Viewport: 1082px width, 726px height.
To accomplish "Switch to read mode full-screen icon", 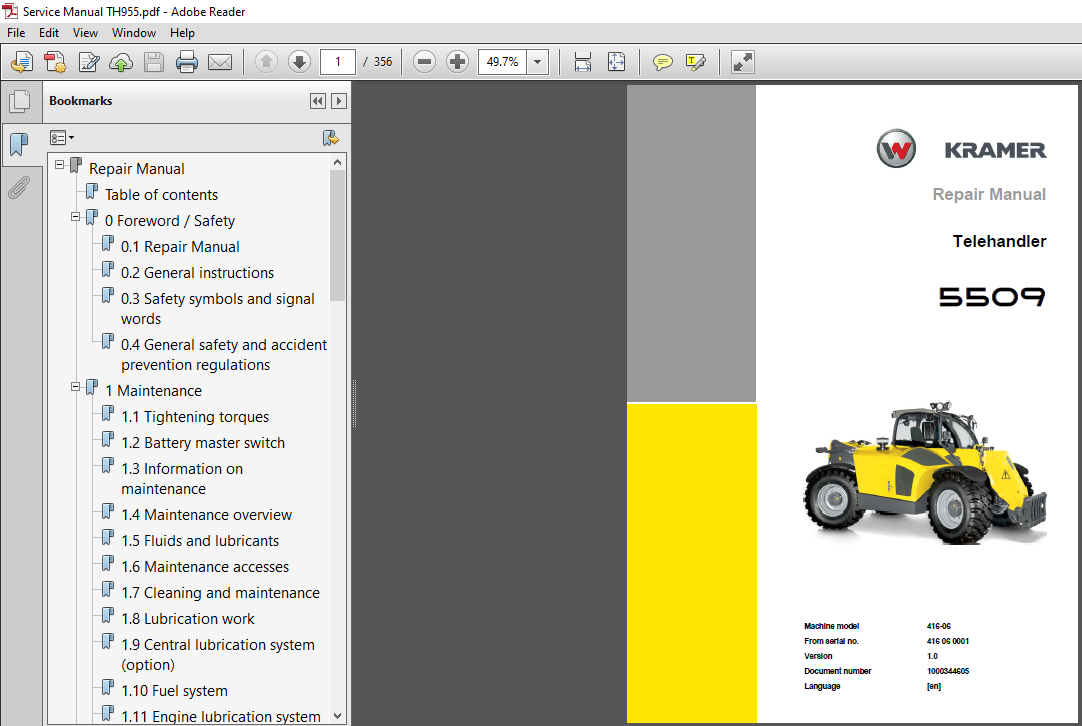I will 742,62.
